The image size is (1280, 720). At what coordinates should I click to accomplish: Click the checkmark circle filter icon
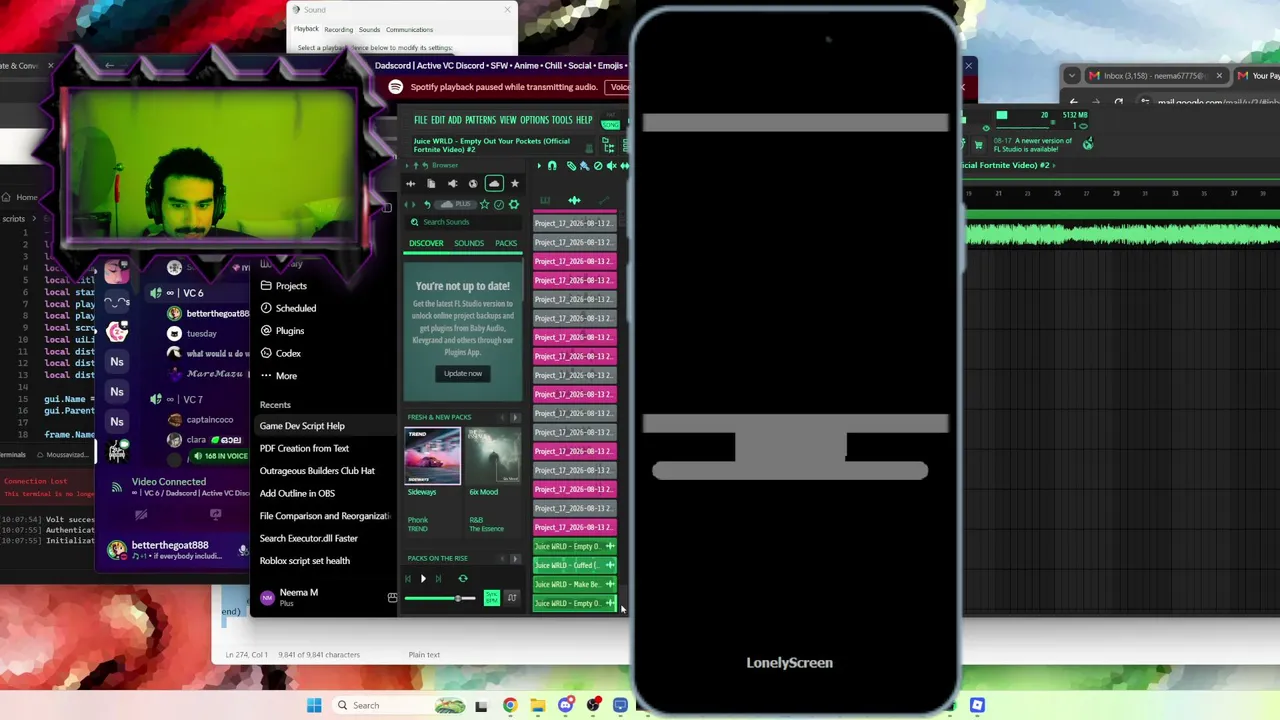tap(499, 204)
